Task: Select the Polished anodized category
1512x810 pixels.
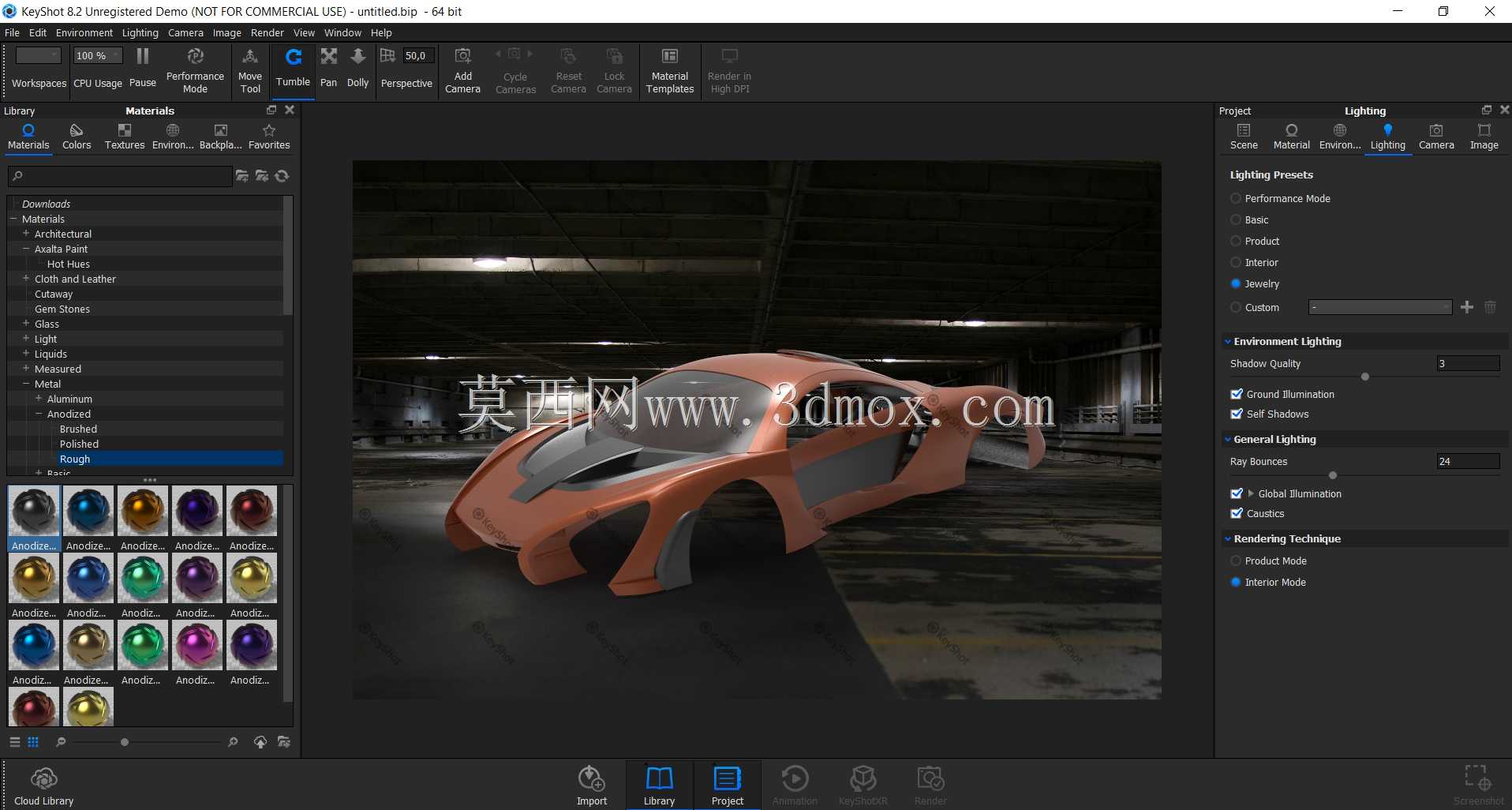Action: [79, 444]
